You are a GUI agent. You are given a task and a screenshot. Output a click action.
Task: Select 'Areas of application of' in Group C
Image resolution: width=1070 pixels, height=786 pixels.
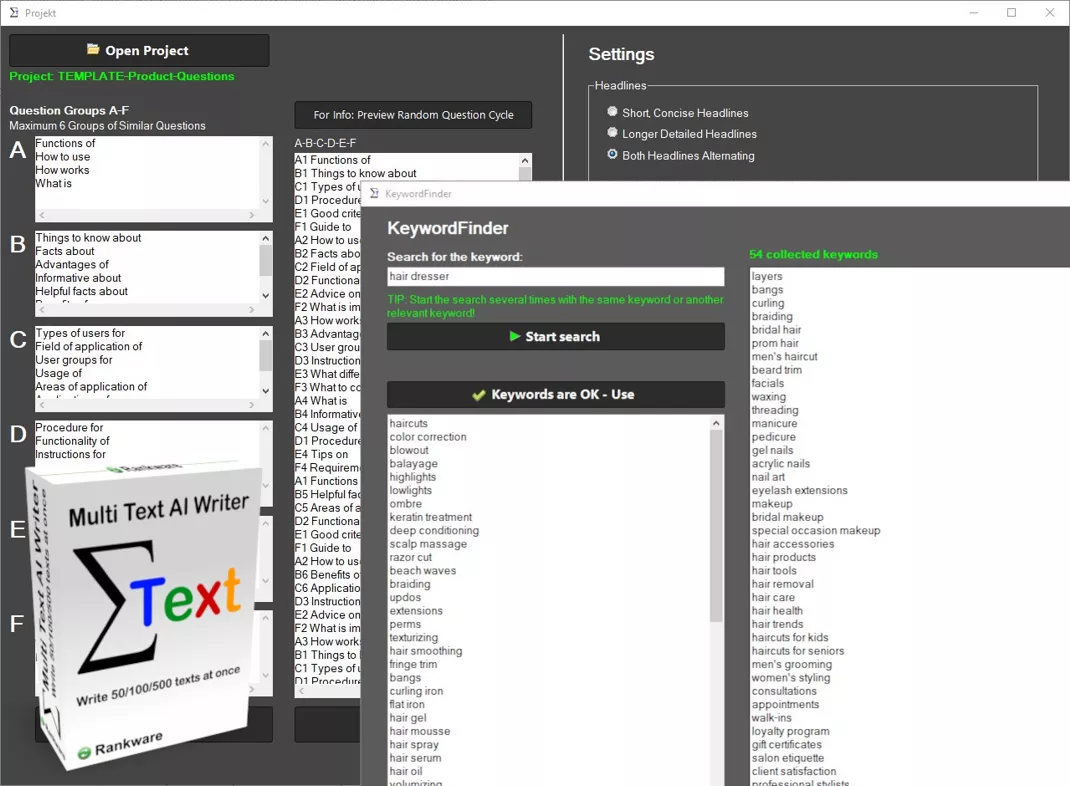[91, 386]
